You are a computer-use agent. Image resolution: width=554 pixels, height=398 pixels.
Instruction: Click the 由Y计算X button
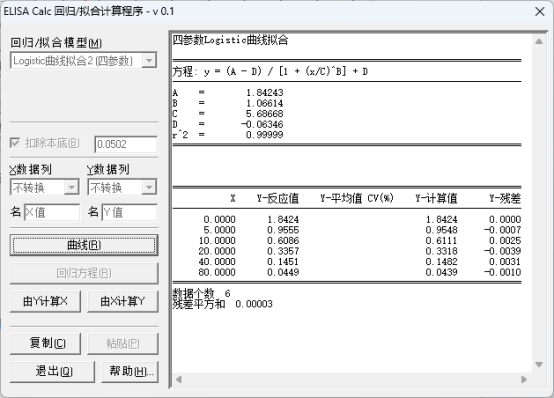click(x=45, y=302)
